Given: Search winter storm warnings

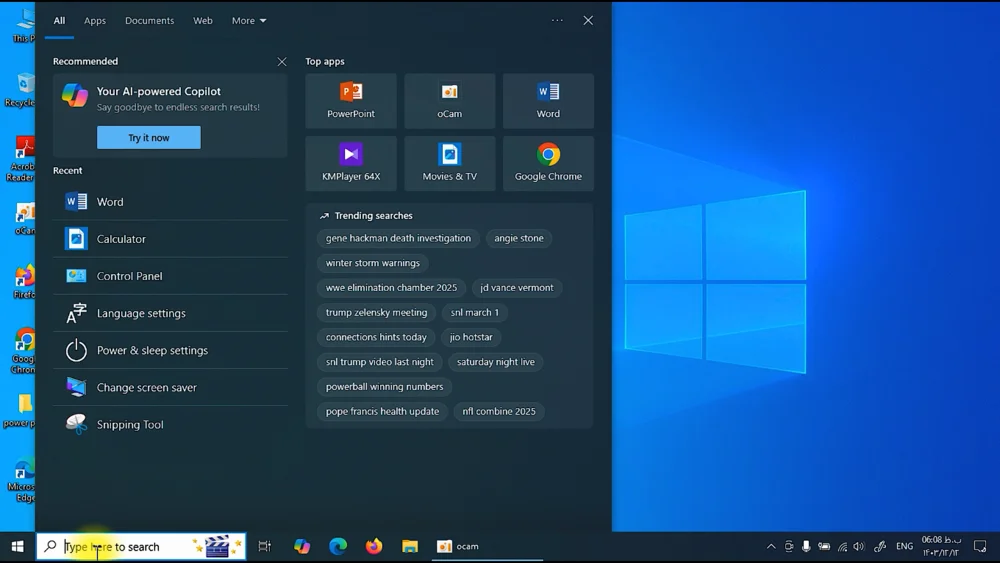Looking at the screenshot, I should click(x=372, y=263).
